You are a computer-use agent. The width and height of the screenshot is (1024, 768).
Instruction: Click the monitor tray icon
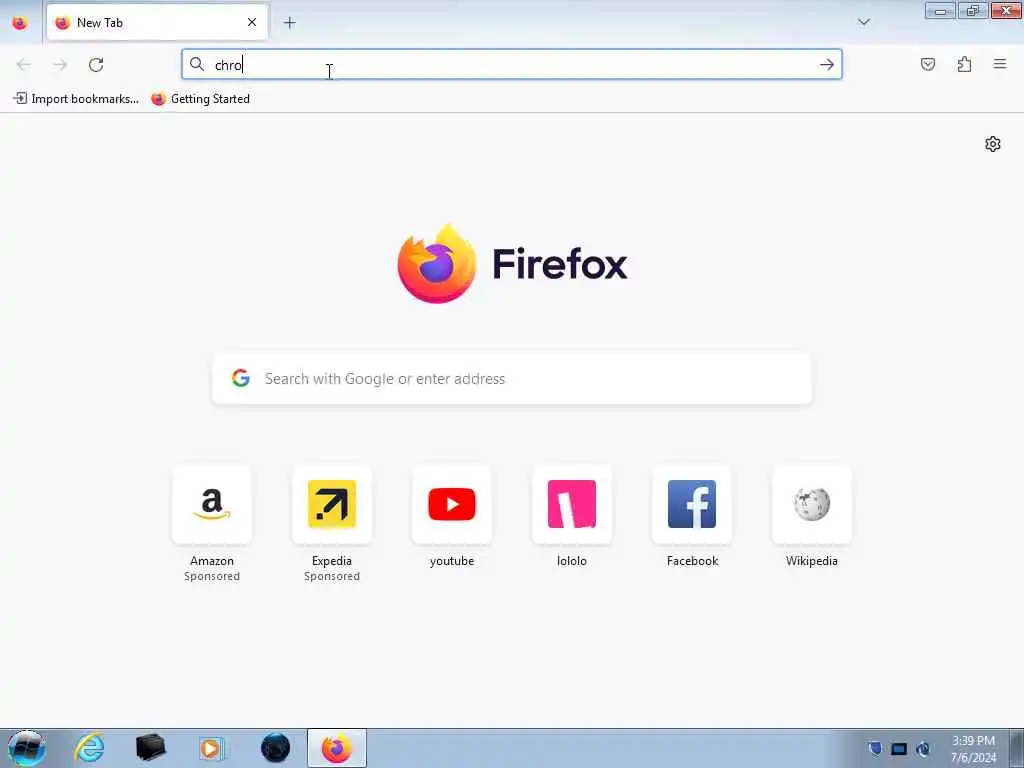point(899,749)
